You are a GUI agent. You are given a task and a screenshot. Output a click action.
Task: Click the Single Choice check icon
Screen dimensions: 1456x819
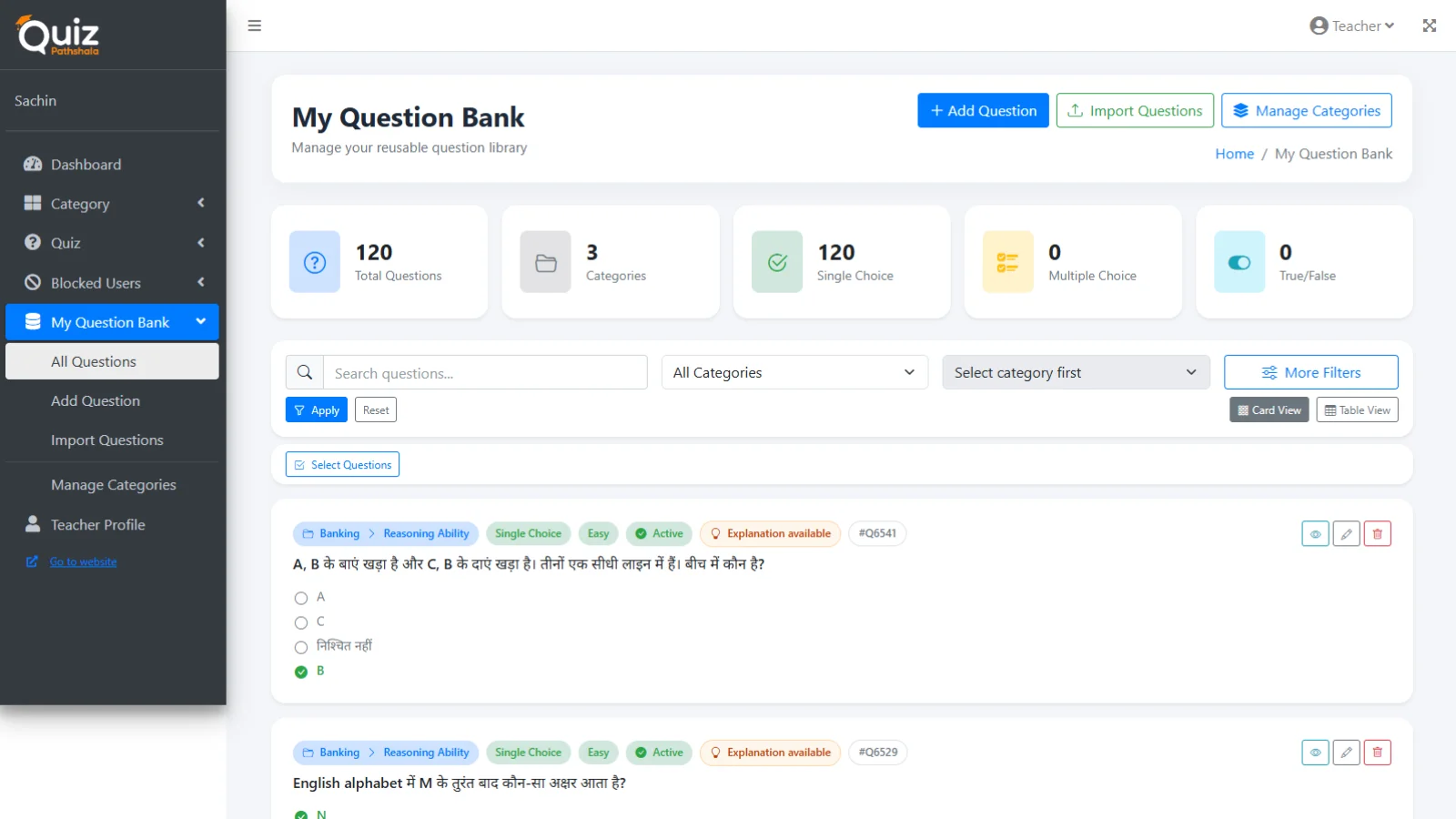click(777, 262)
